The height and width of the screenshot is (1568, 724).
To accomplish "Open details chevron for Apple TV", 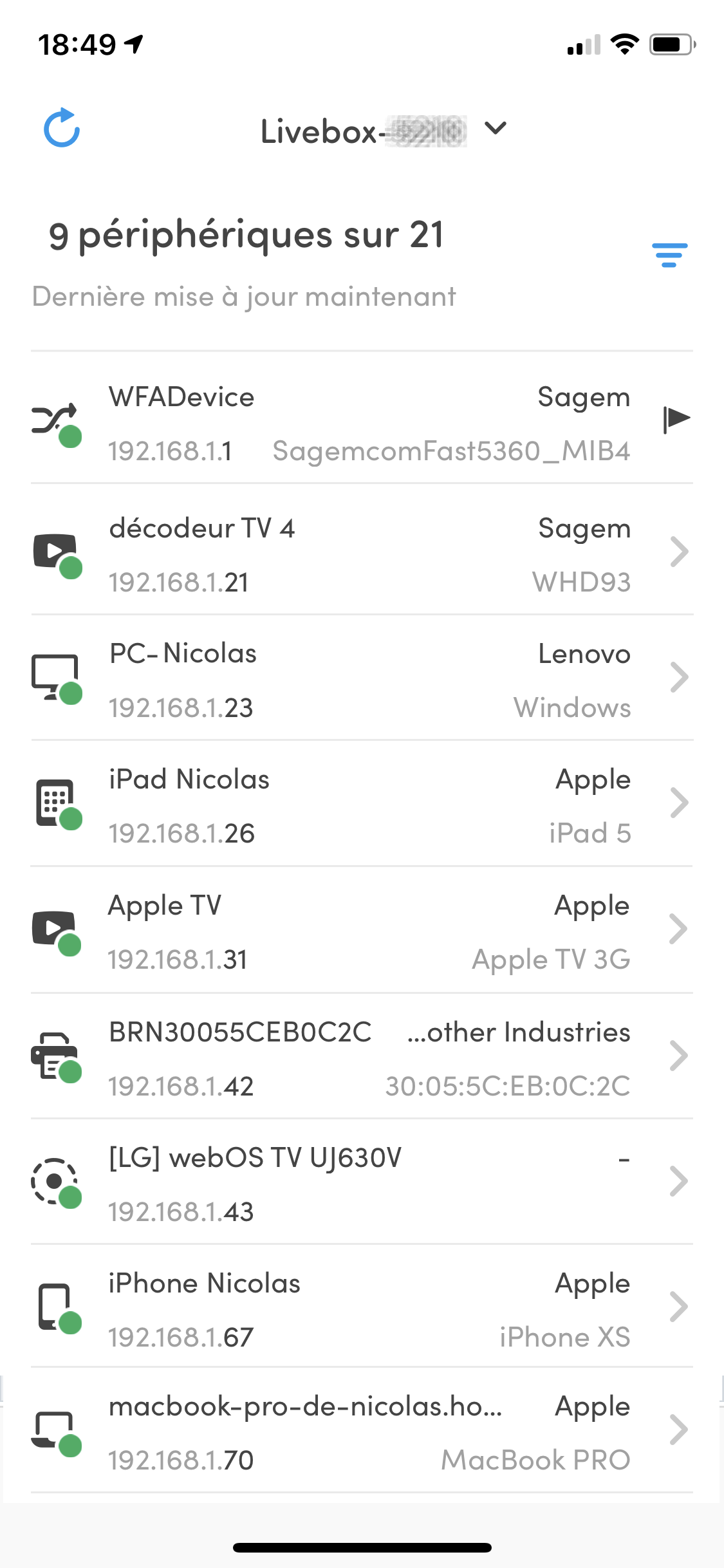I will [x=679, y=929].
